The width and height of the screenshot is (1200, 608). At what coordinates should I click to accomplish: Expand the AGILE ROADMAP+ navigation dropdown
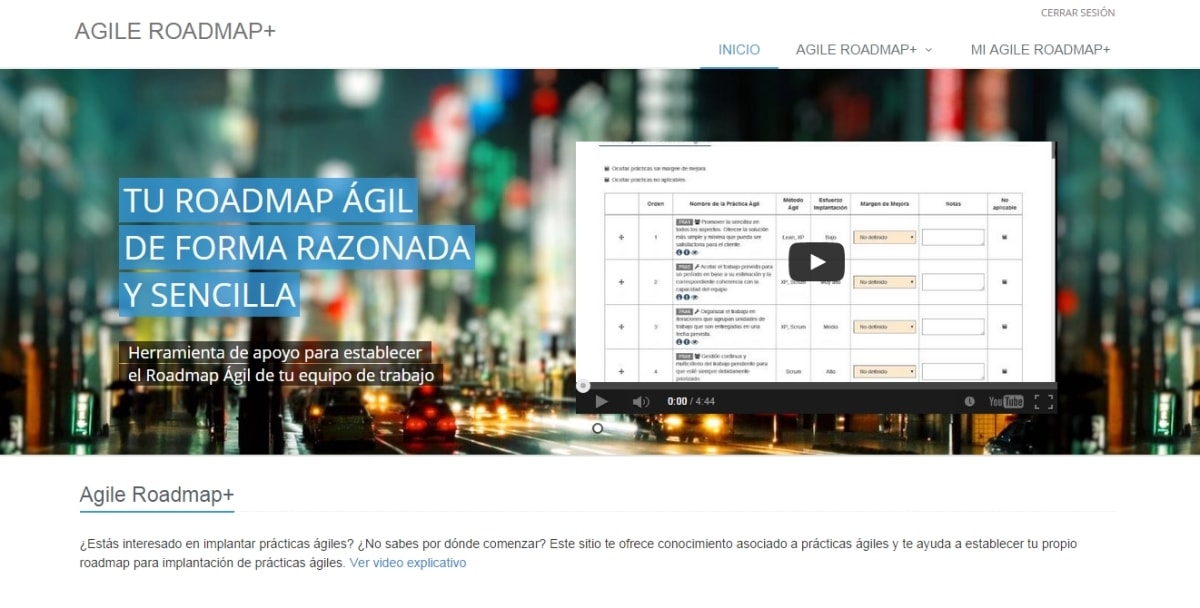point(864,49)
